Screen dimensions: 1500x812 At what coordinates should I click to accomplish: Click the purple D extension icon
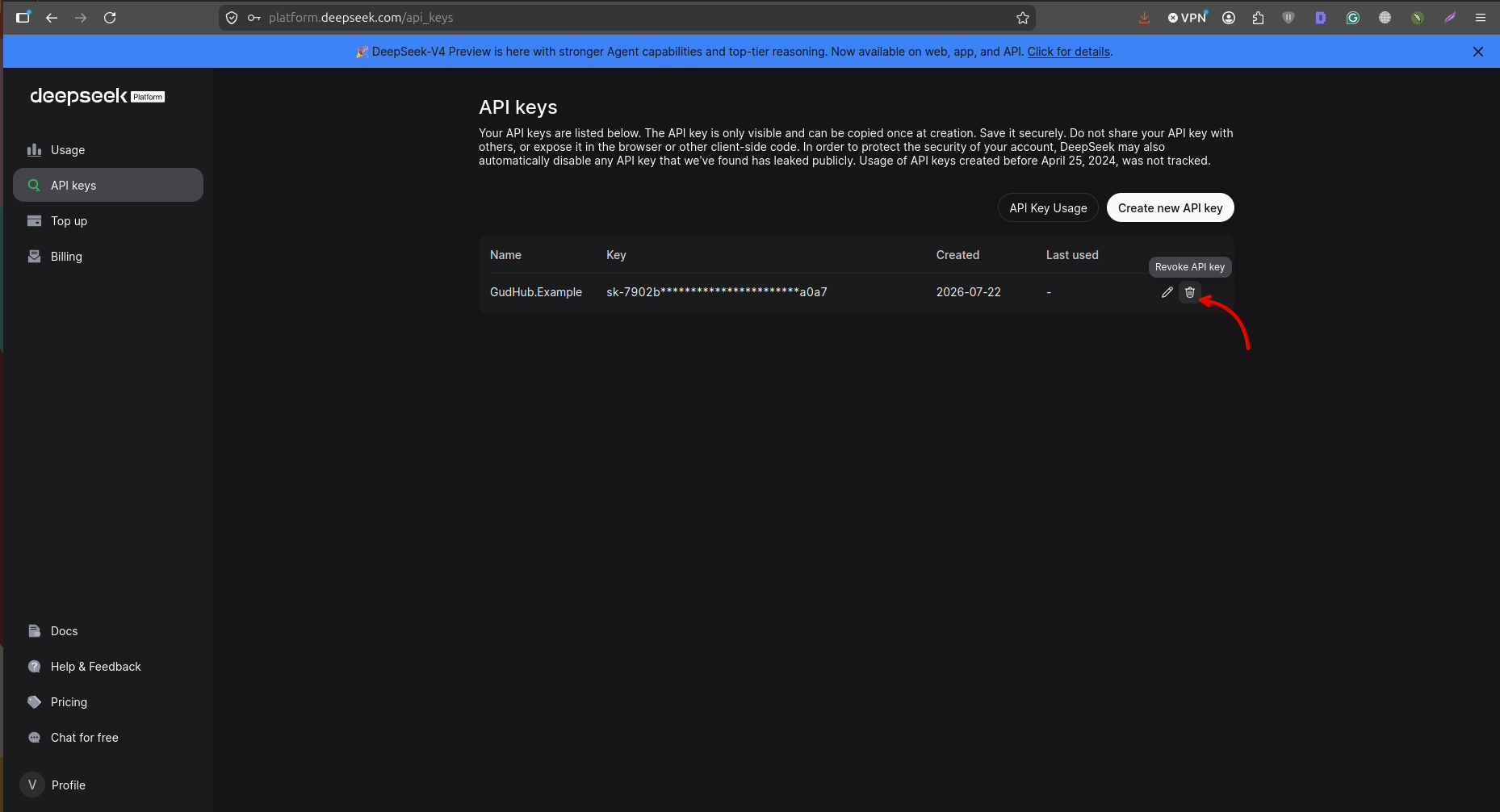point(1321,18)
